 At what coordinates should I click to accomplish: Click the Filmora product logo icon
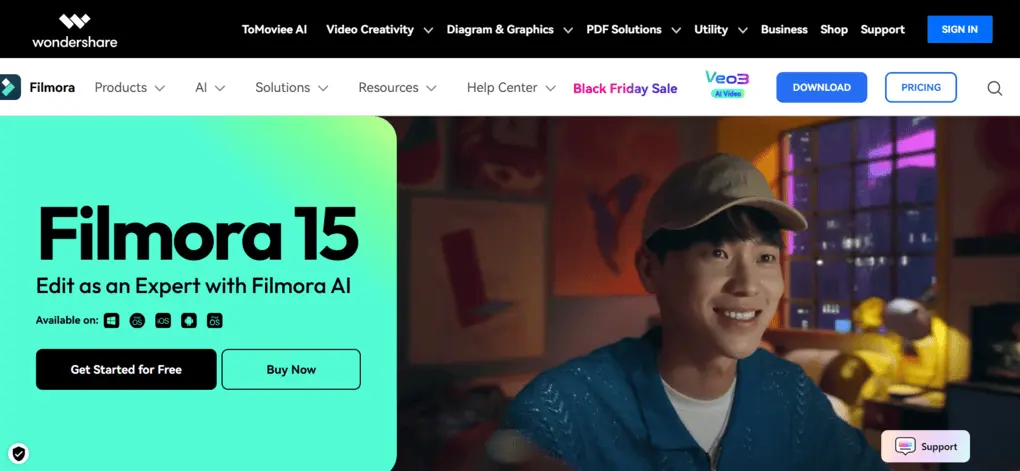[10, 87]
